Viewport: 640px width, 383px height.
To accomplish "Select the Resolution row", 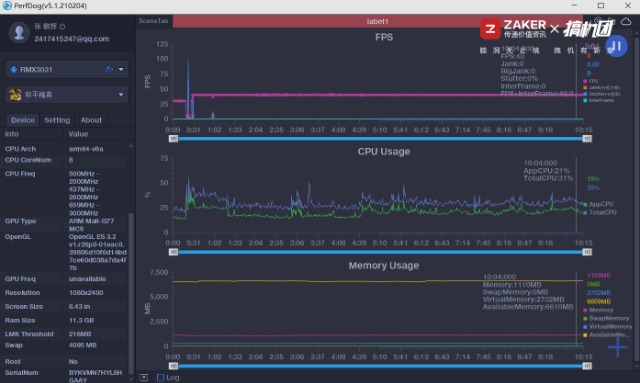I will tap(65, 293).
